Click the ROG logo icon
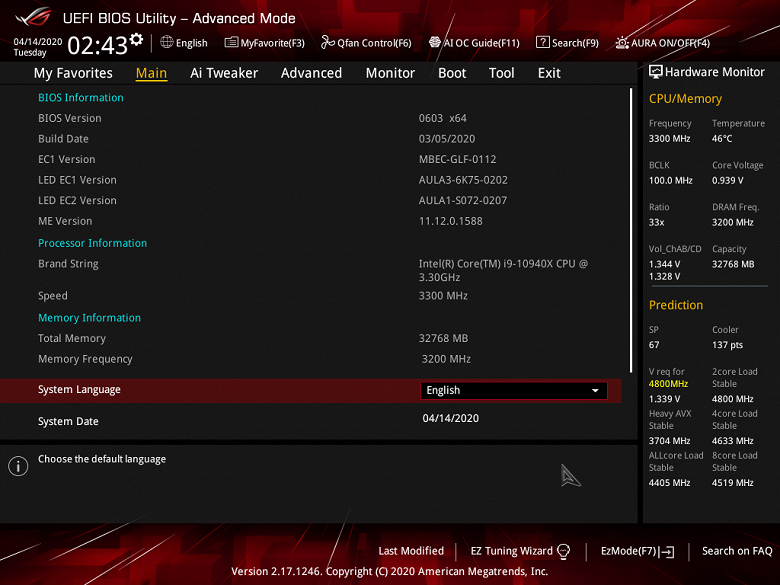 point(33,17)
